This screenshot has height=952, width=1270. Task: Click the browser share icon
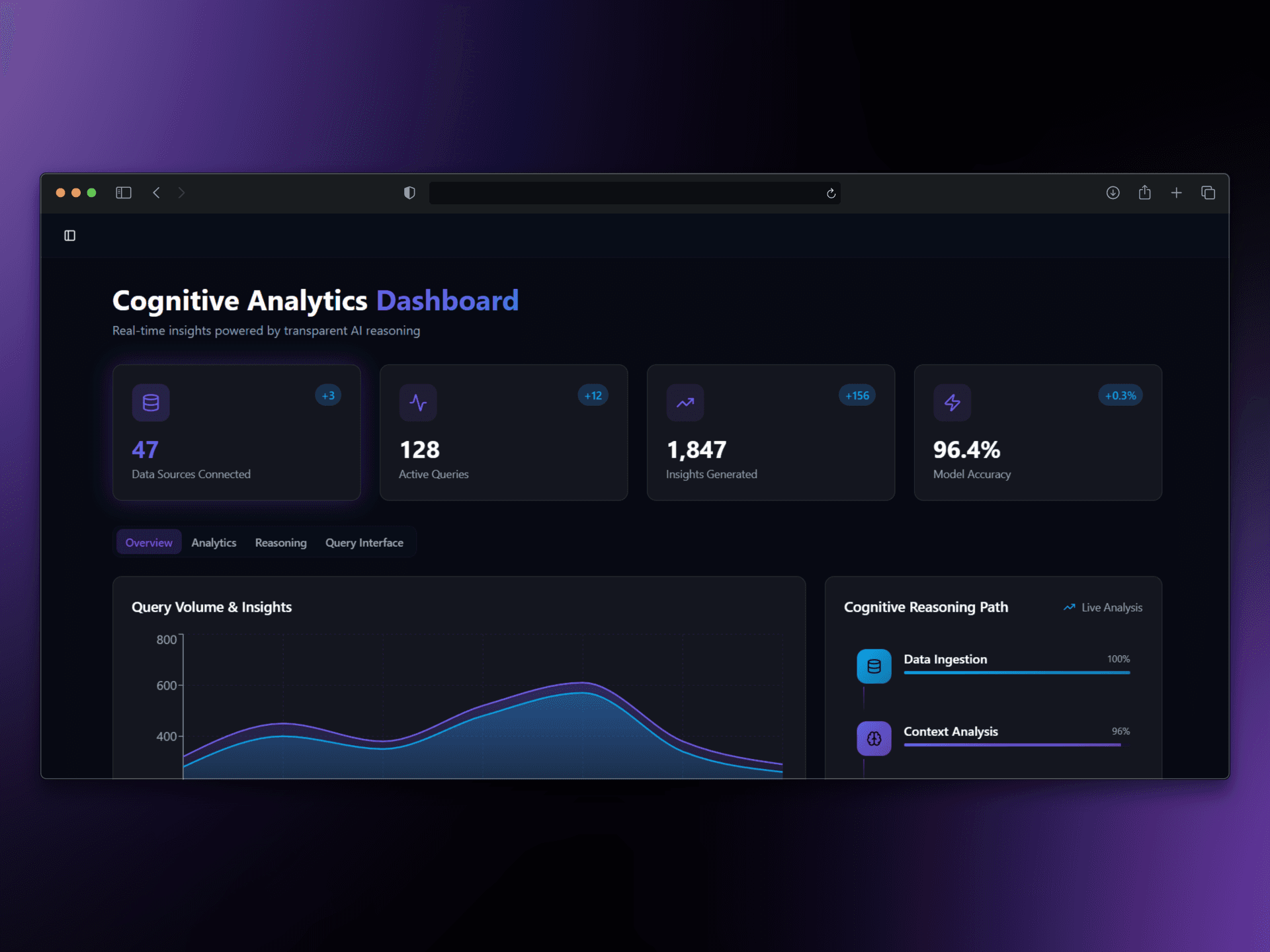point(1144,192)
